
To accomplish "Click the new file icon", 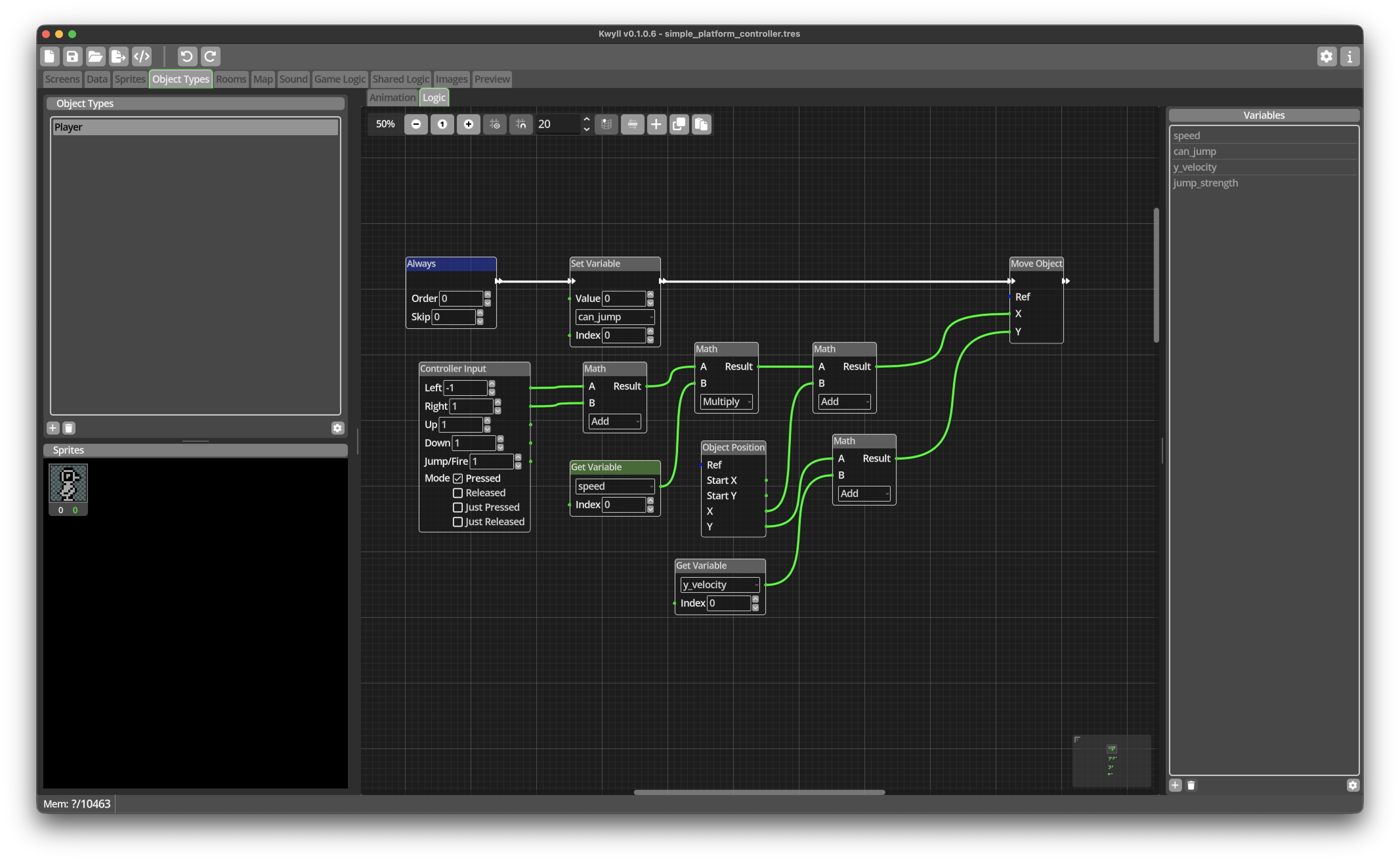I will click(50, 56).
